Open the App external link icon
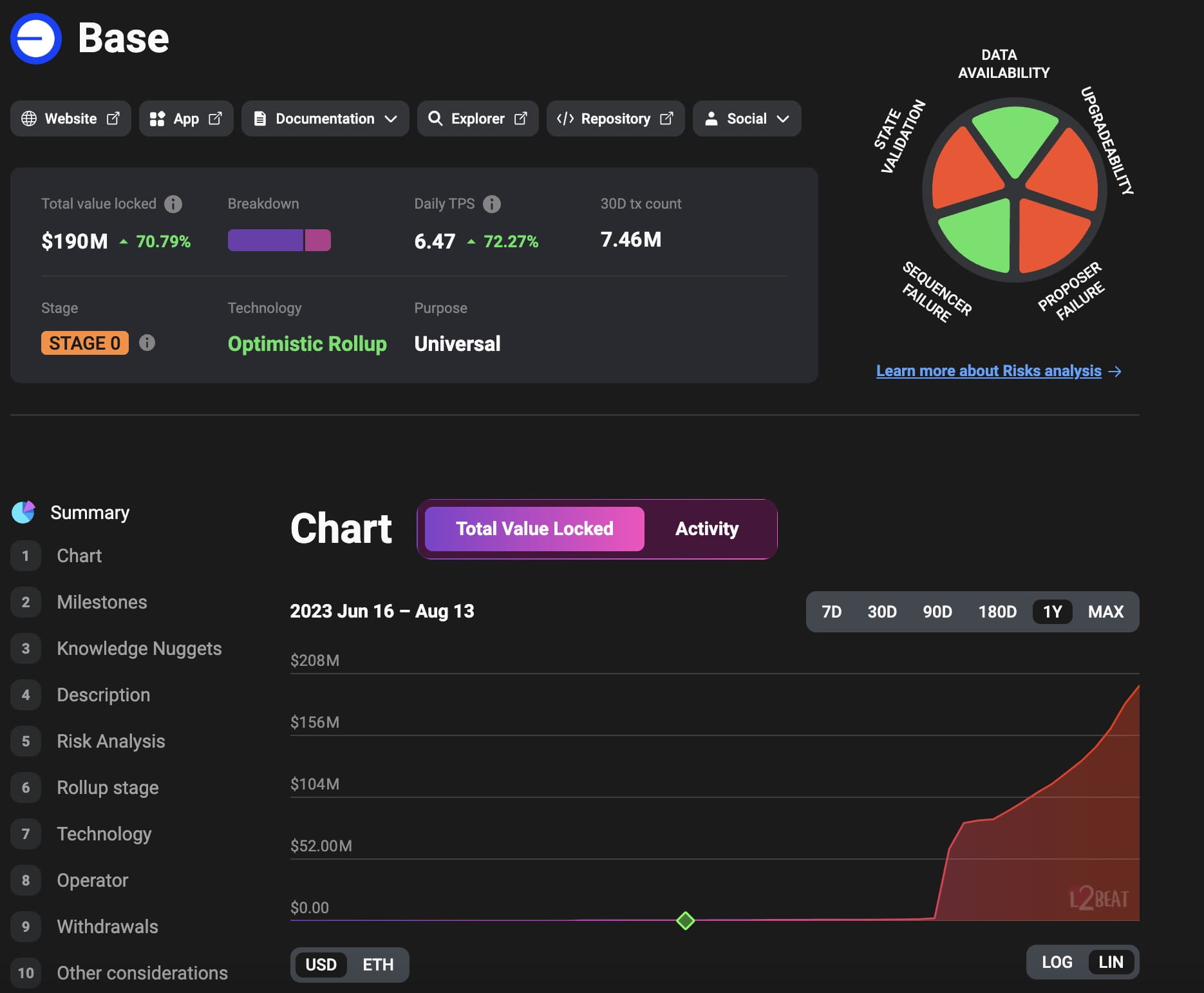 (x=215, y=118)
